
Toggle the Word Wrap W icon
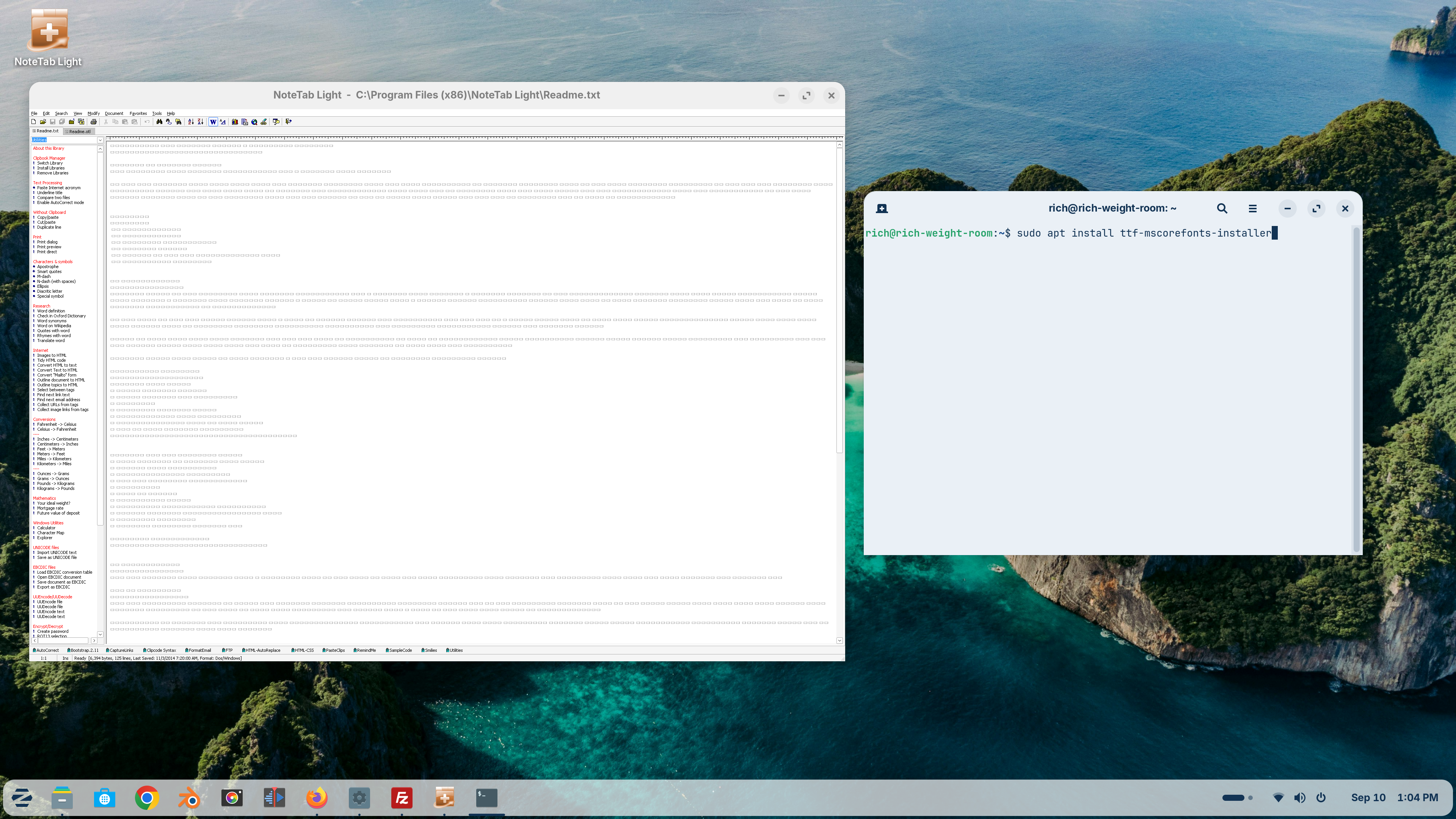point(213,121)
